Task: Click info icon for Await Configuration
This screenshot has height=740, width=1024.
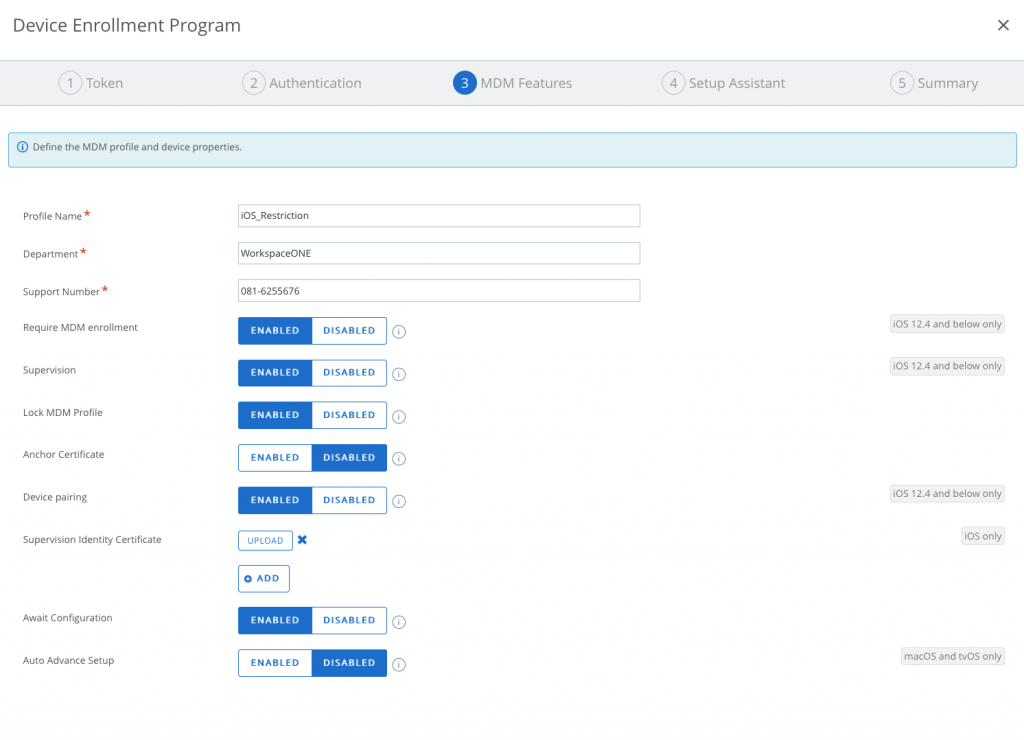Action: [x=398, y=622]
